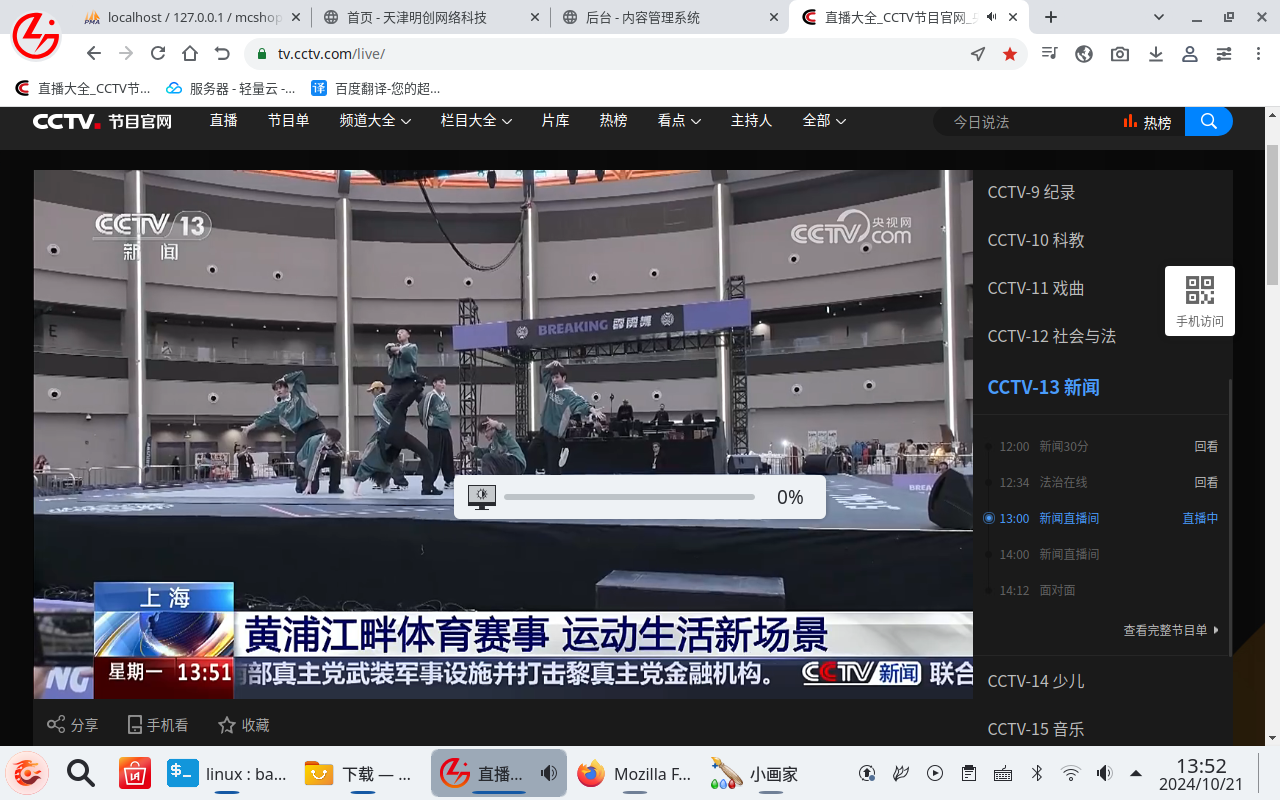Open the 百度翻译 bookmark
This screenshot has height=800, width=1280.
tap(376, 88)
